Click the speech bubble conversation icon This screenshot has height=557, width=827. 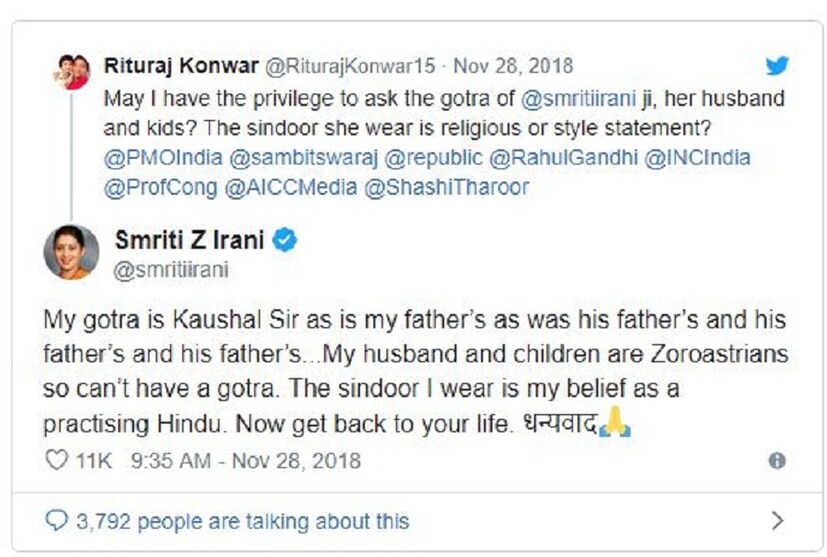click(x=57, y=521)
